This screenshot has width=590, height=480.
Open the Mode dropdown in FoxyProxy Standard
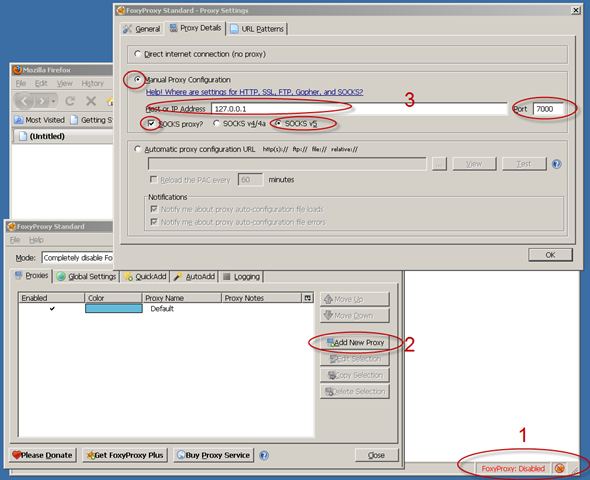click(77, 258)
